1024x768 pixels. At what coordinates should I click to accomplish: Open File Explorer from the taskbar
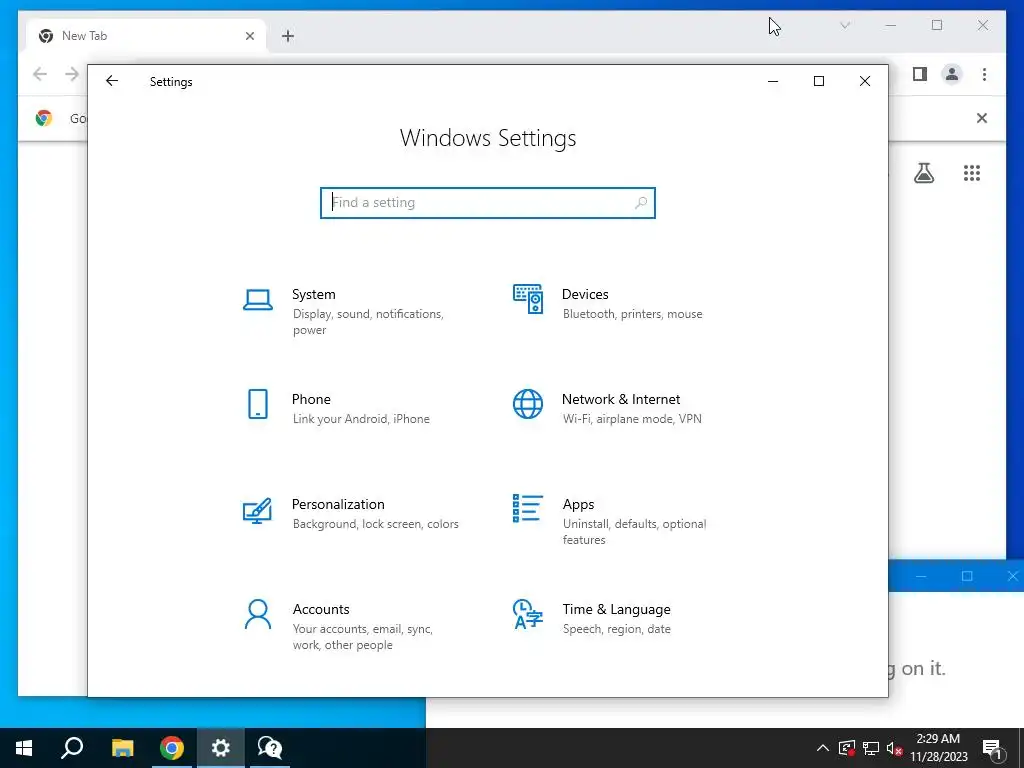tap(122, 748)
